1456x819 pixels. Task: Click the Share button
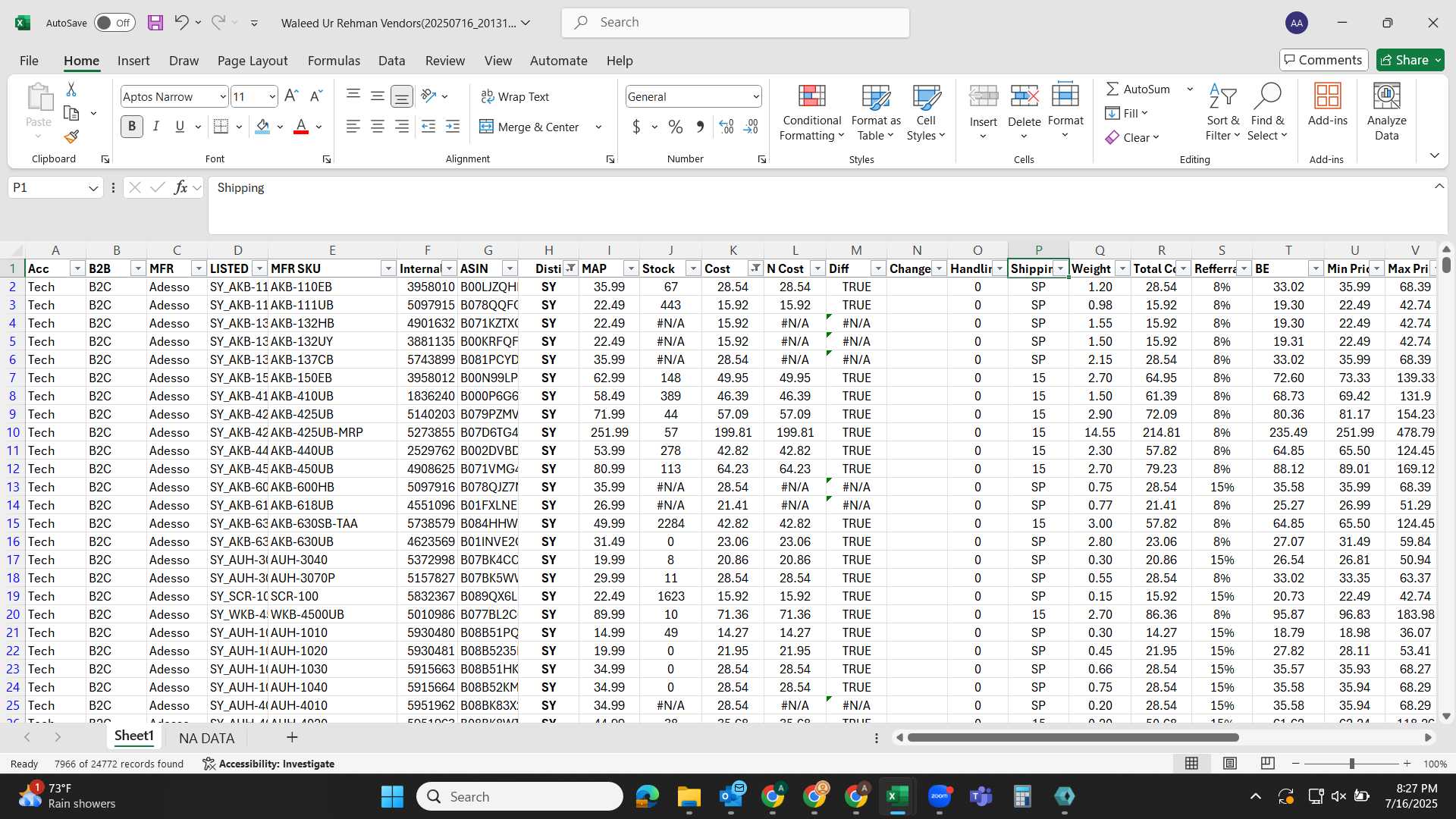(1410, 60)
